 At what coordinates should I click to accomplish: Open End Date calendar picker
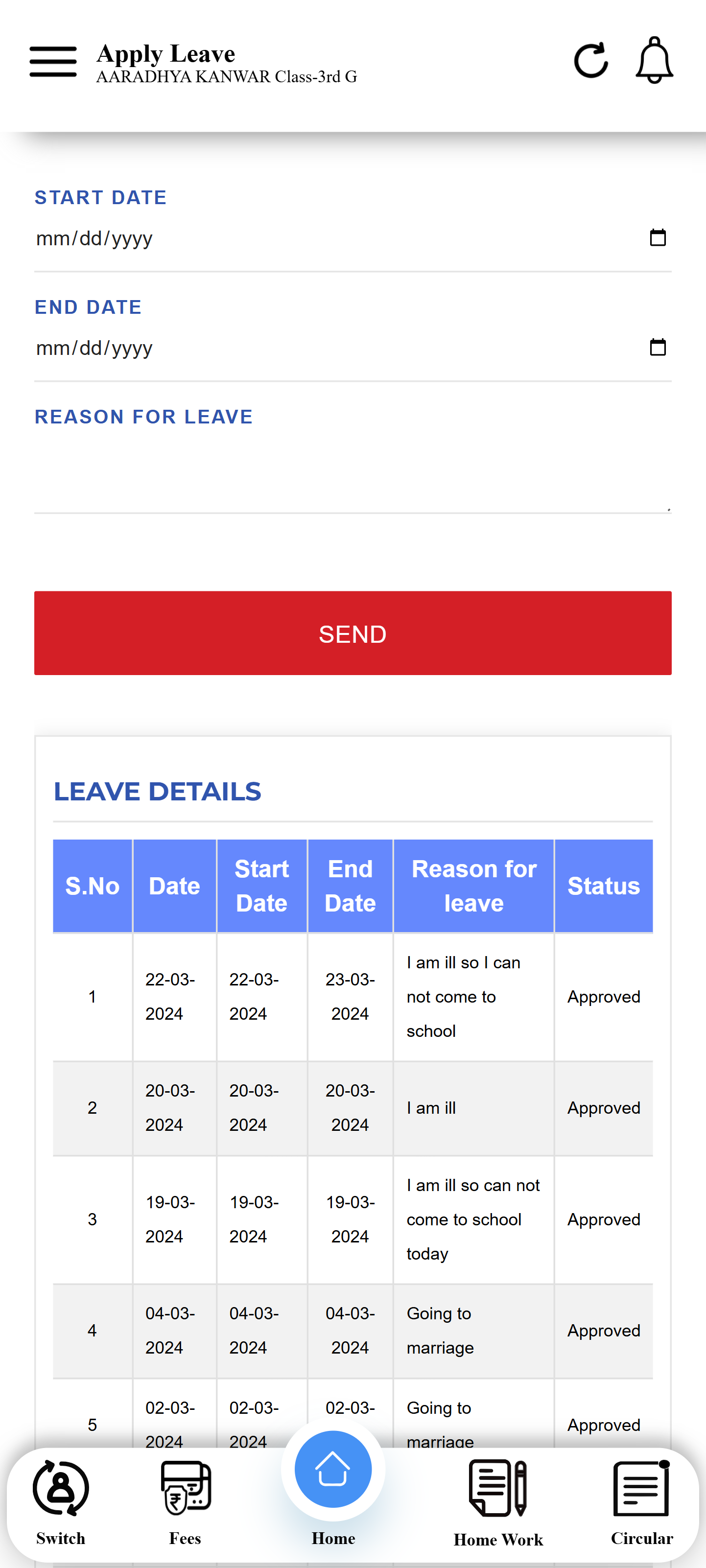(x=658, y=348)
